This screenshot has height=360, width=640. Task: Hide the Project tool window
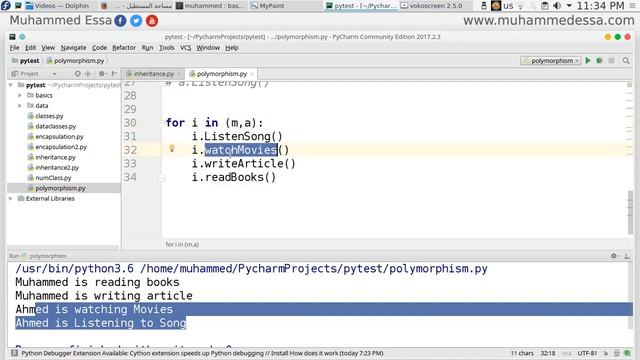[x=114, y=73]
